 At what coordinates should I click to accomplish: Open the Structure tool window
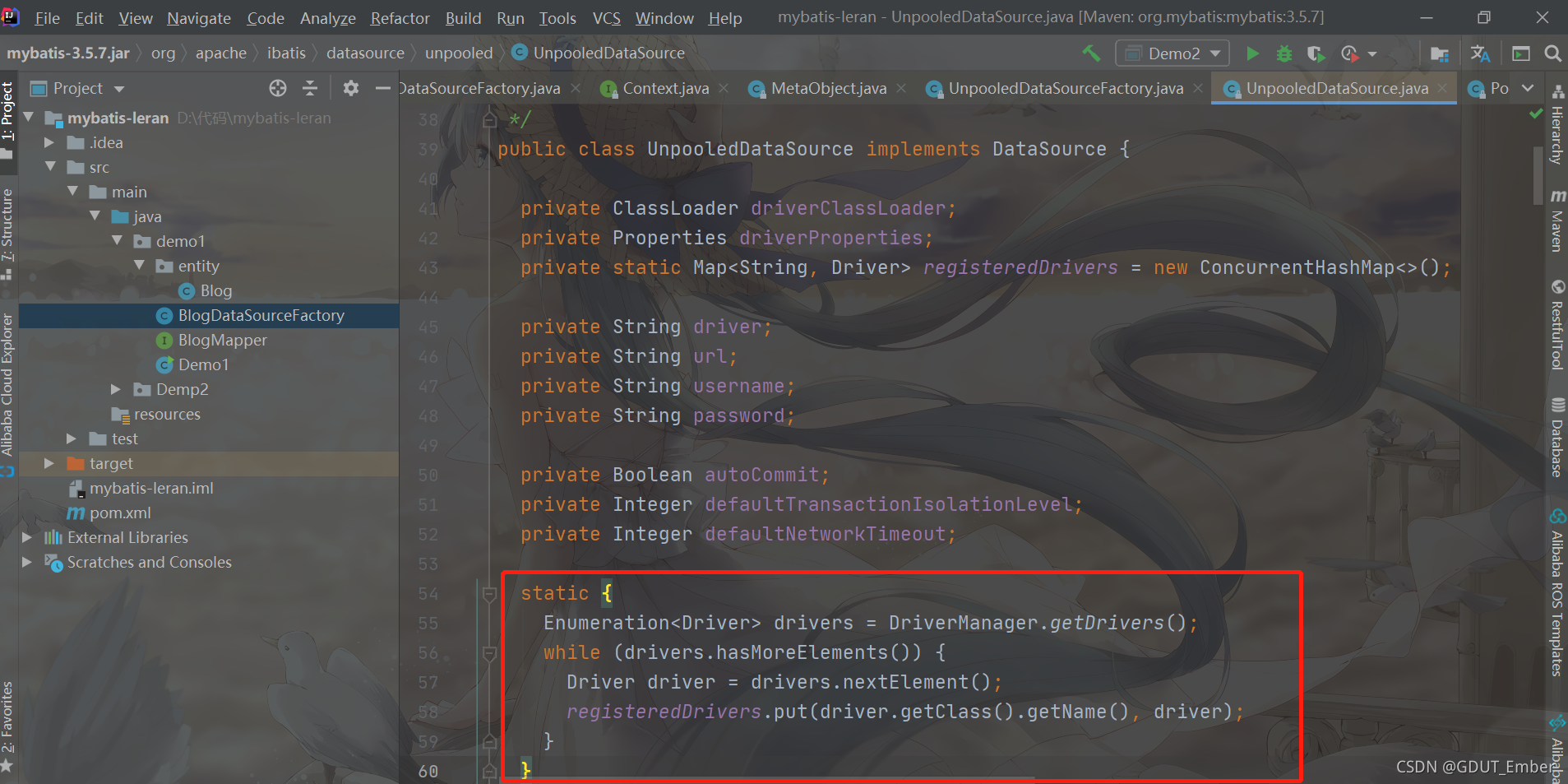pyautogui.click(x=7, y=234)
